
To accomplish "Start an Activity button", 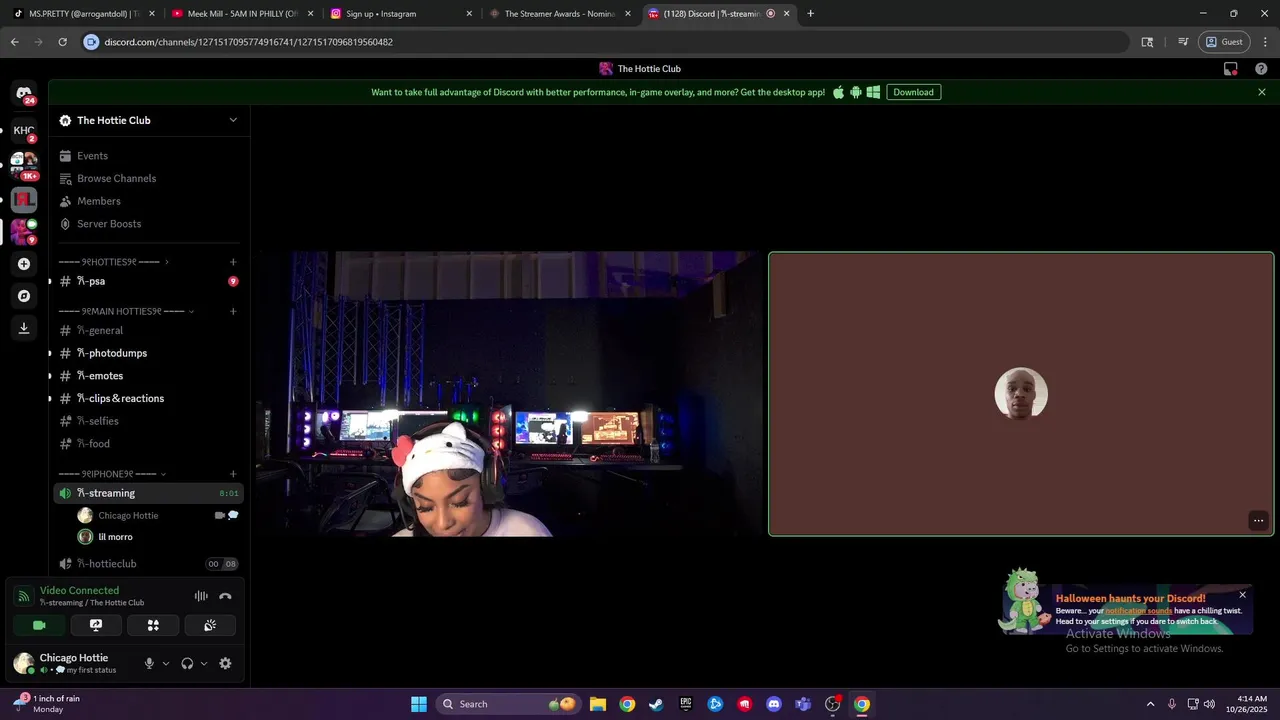I will coord(153,625).
